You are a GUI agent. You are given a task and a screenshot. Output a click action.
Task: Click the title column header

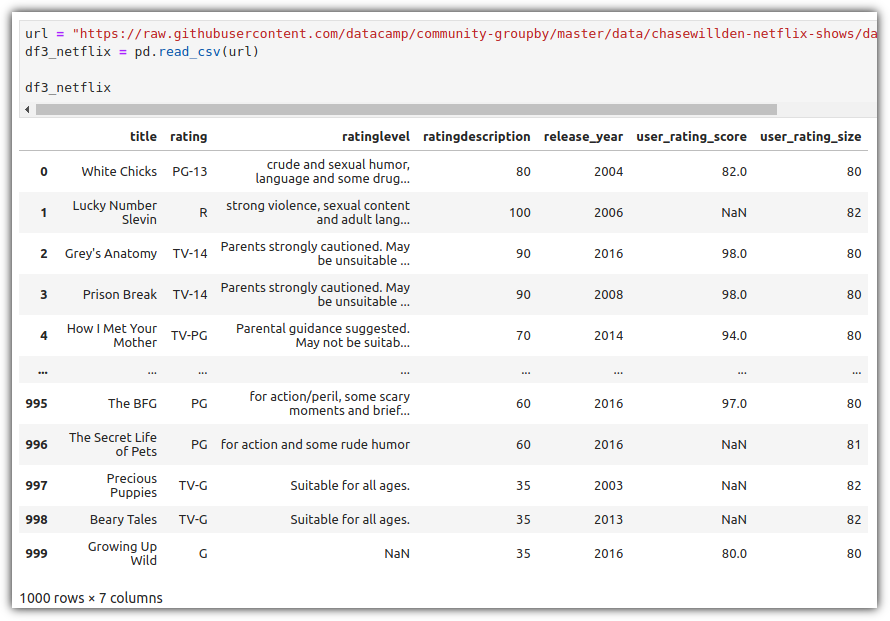pyautogui.click(x=143, y=136)
